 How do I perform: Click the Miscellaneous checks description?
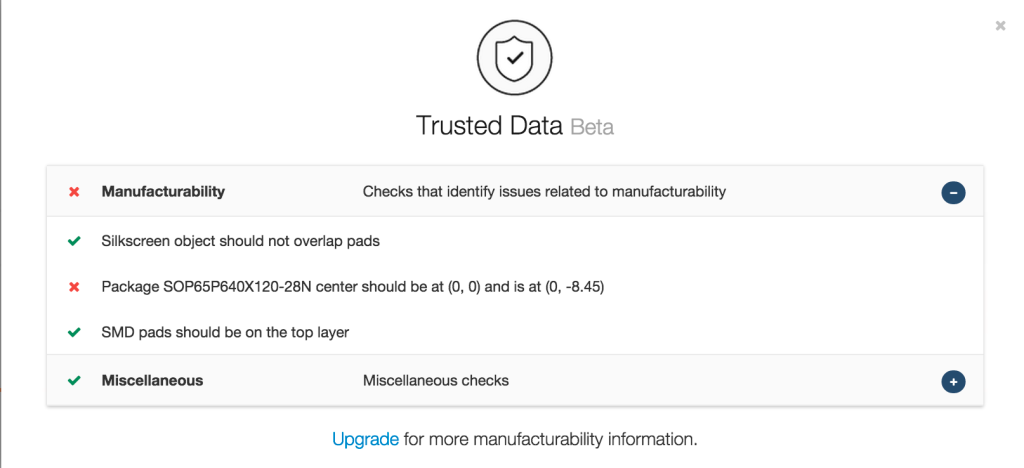coord(436,380)
